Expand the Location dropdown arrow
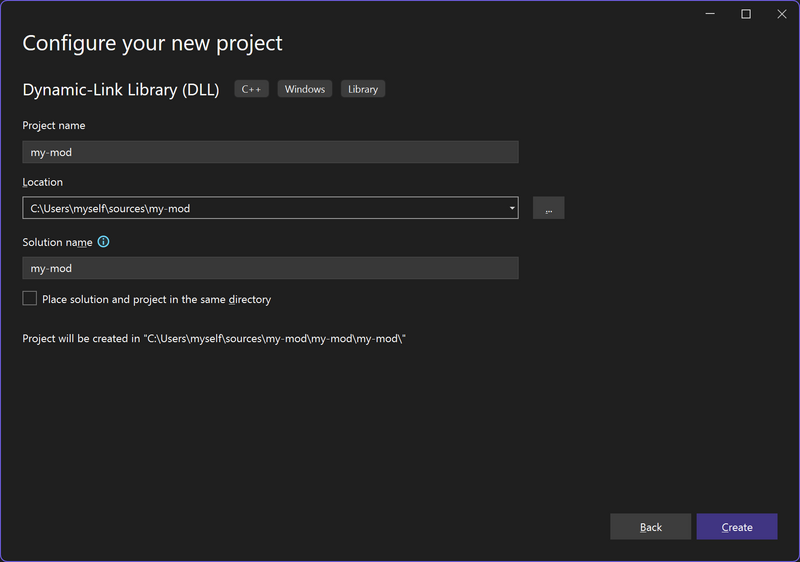800x562 pixels. coord(512,208)
